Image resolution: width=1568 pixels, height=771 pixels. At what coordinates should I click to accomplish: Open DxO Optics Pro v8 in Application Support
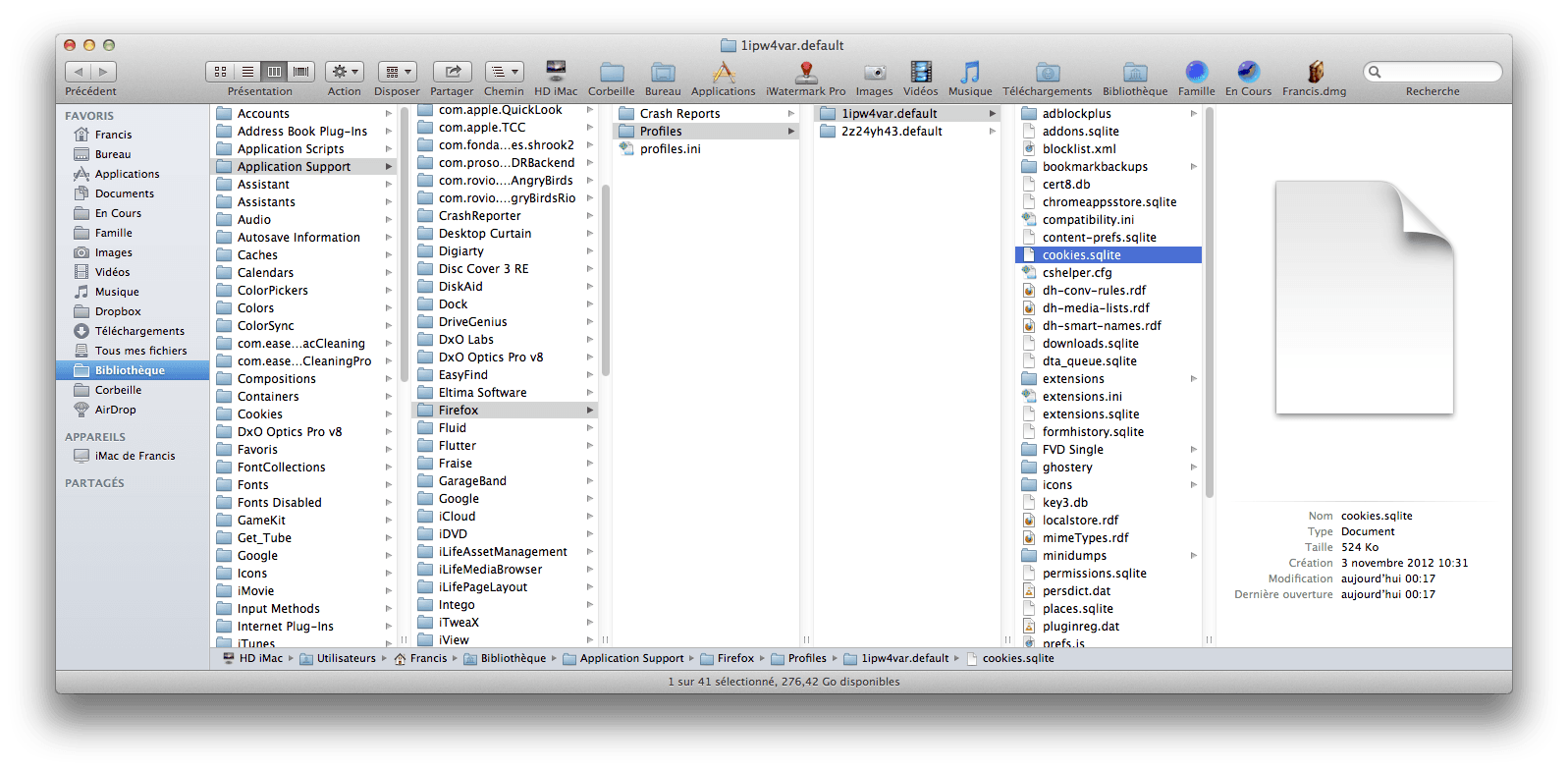tap(505, 358)
